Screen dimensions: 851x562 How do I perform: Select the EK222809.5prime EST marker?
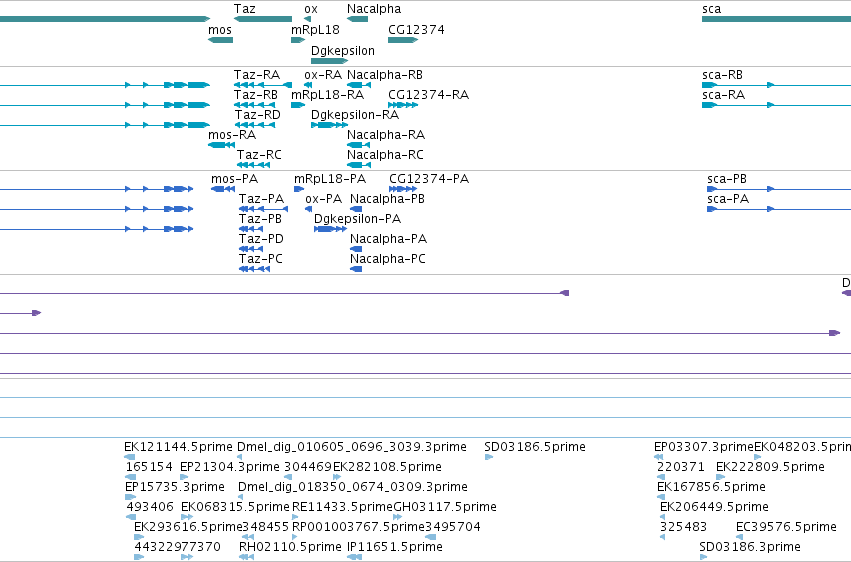pyautogui.click(x=720, y=477)
